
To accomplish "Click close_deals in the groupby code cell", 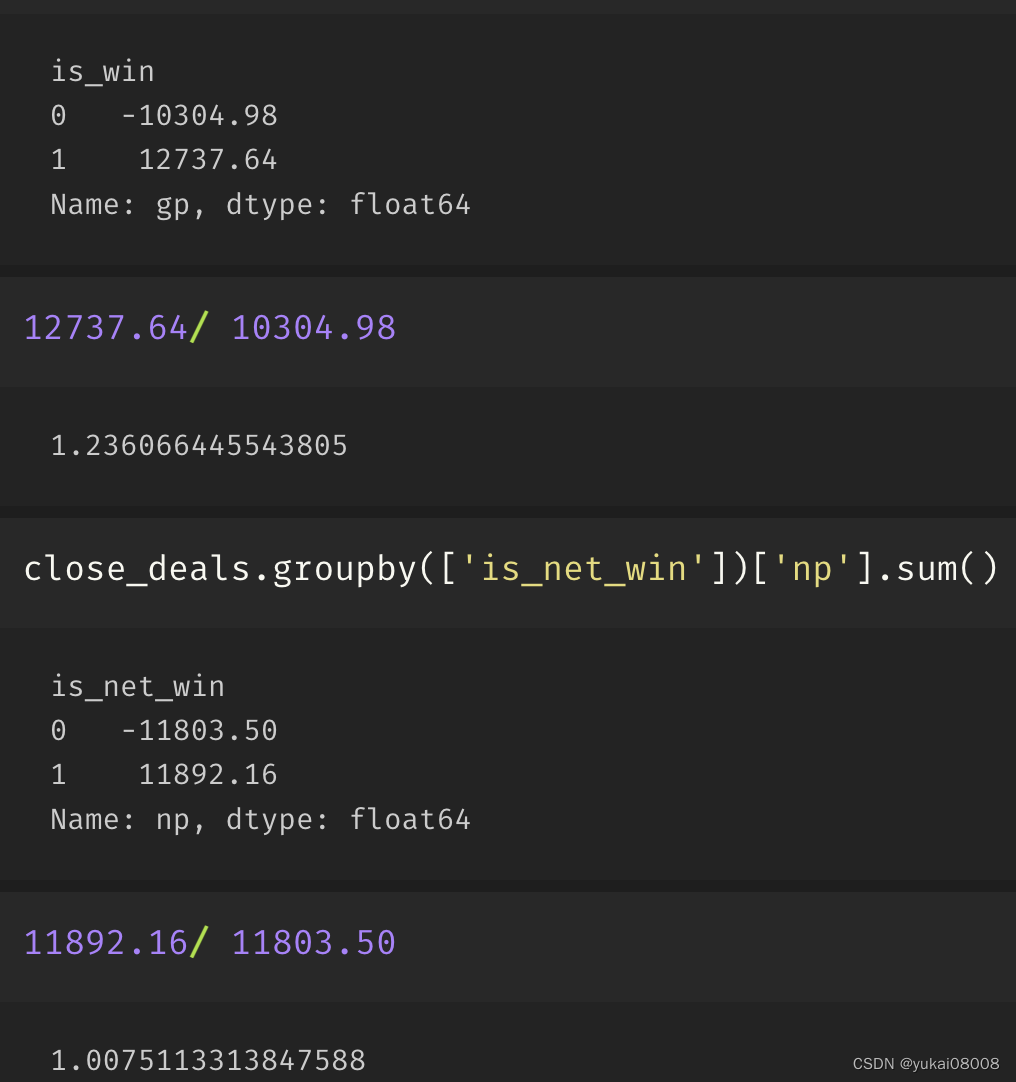I will [x=133, y=568].
